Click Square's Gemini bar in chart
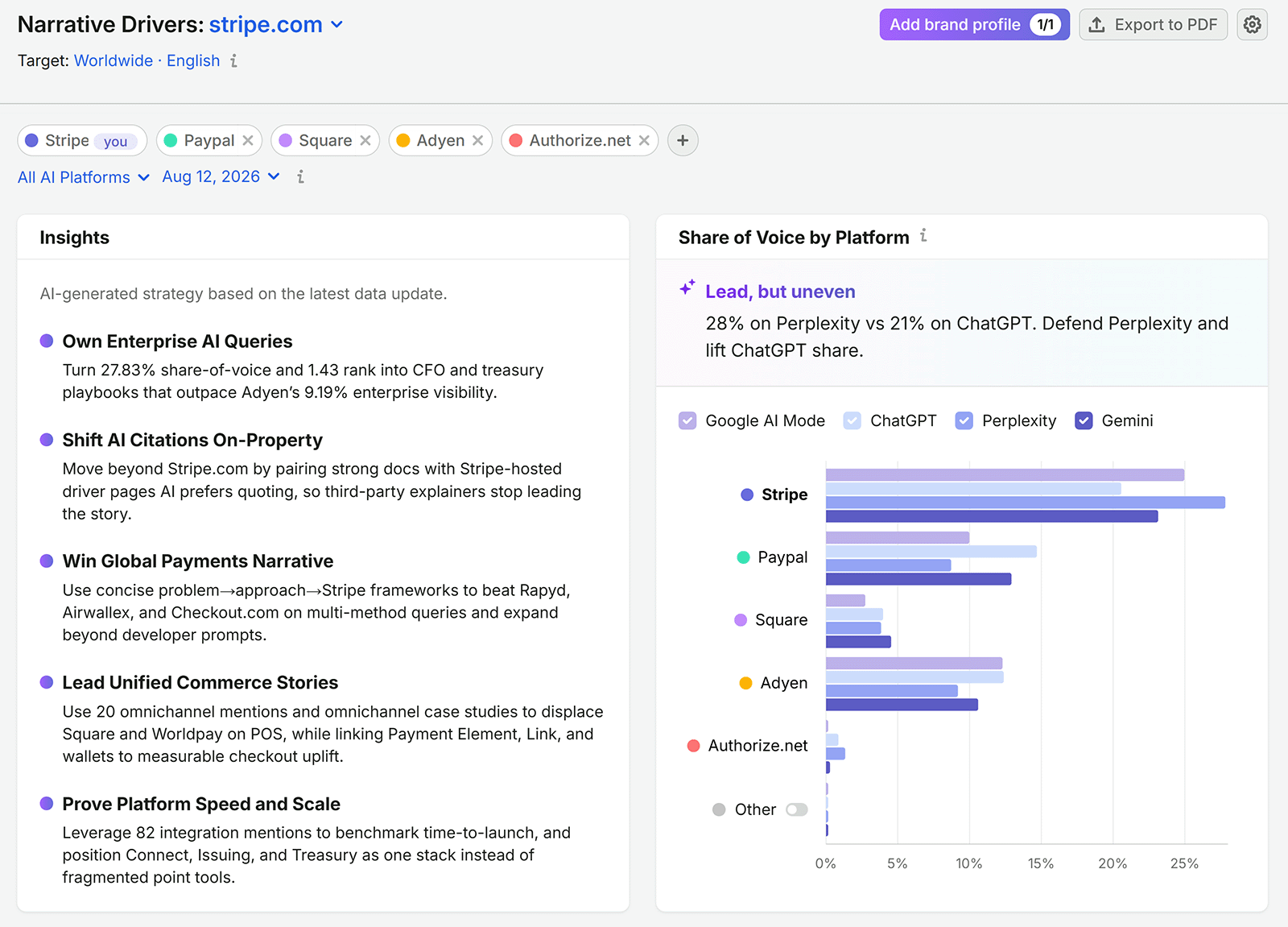 coord(858,642)
